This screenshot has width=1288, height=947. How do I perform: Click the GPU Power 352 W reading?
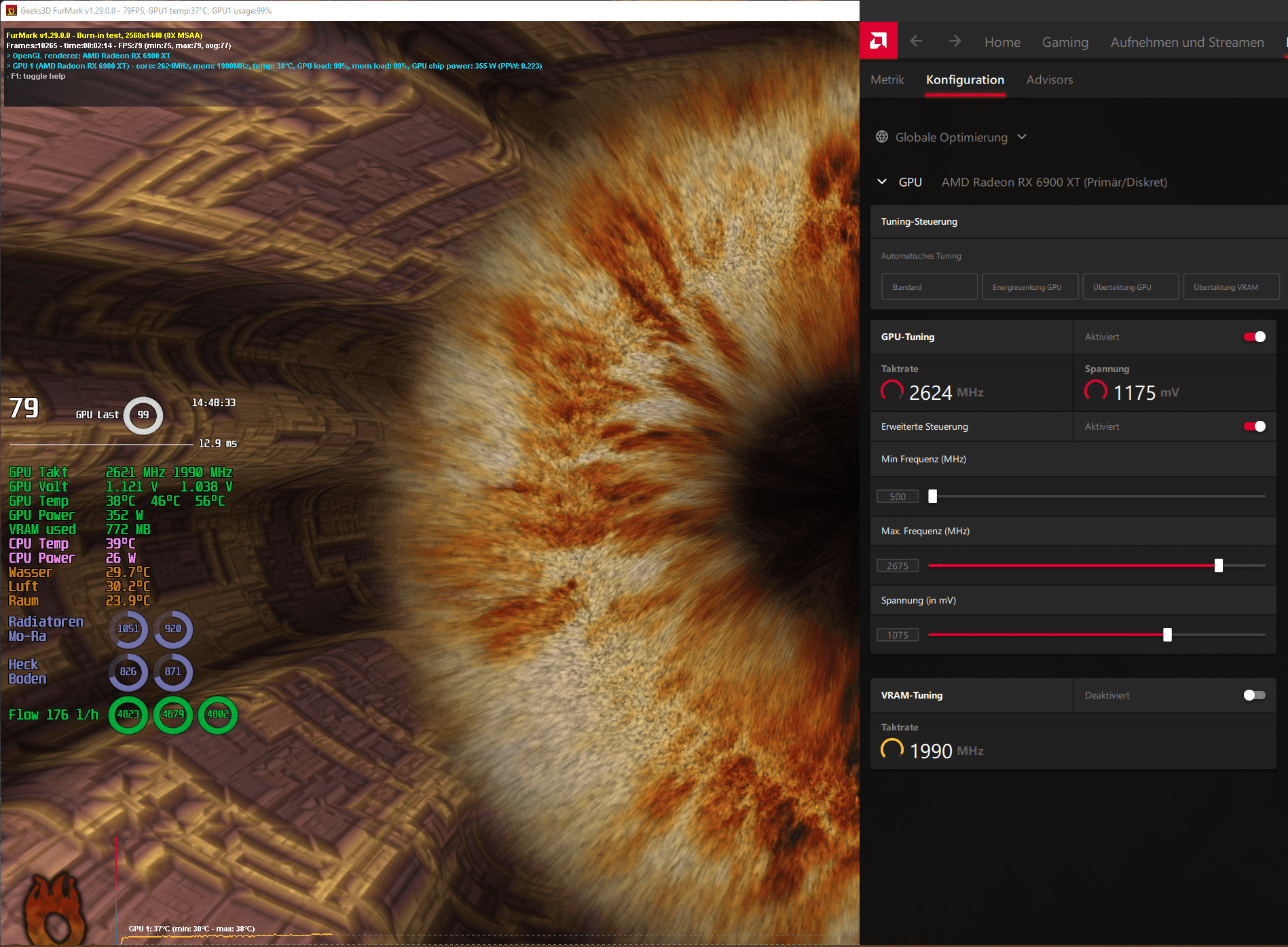point(76,515)
